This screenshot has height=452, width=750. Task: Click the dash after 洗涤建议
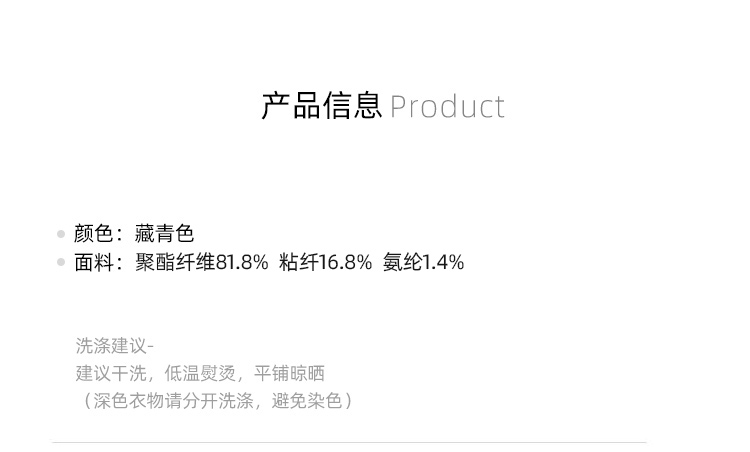click(150, 347)
